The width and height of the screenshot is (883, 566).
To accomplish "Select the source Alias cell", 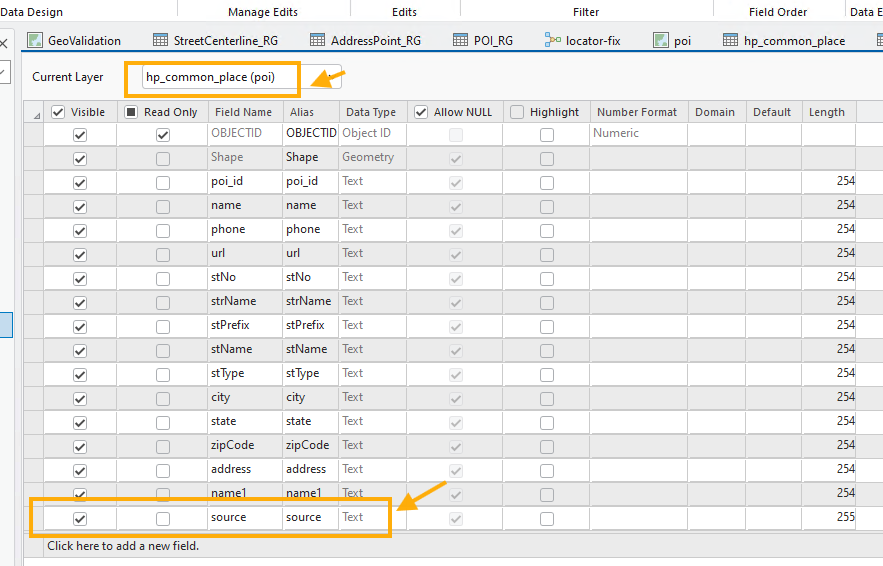I will [310, 518].
